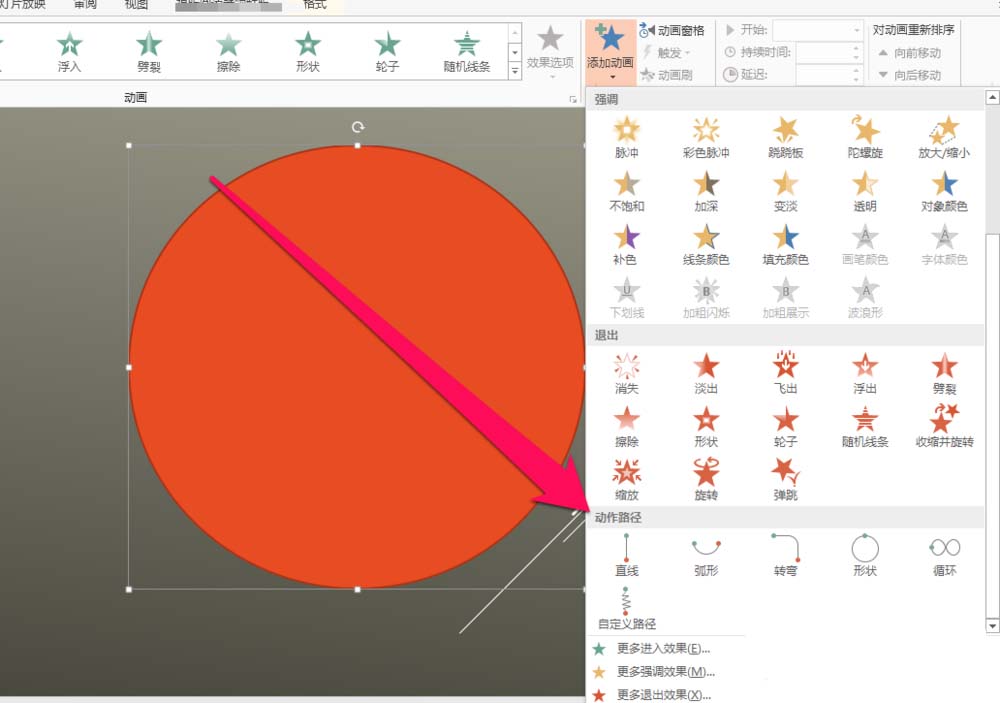This screenshot has width=1000, height=703.
Task: Apply the 形状 entrance animation in gallery
Action: coord(307,52)
